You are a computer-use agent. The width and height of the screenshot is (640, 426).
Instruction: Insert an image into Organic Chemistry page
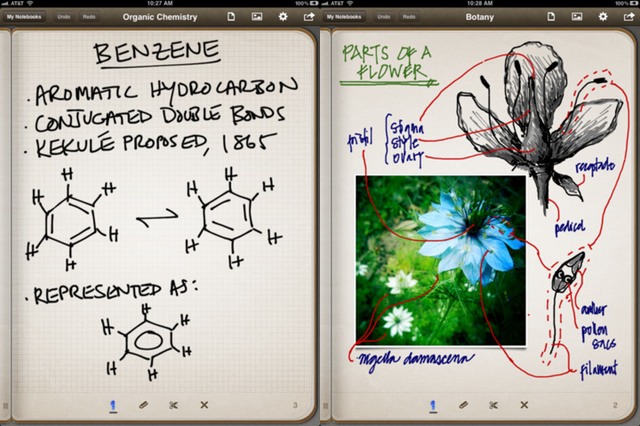(x=257, y=17)
